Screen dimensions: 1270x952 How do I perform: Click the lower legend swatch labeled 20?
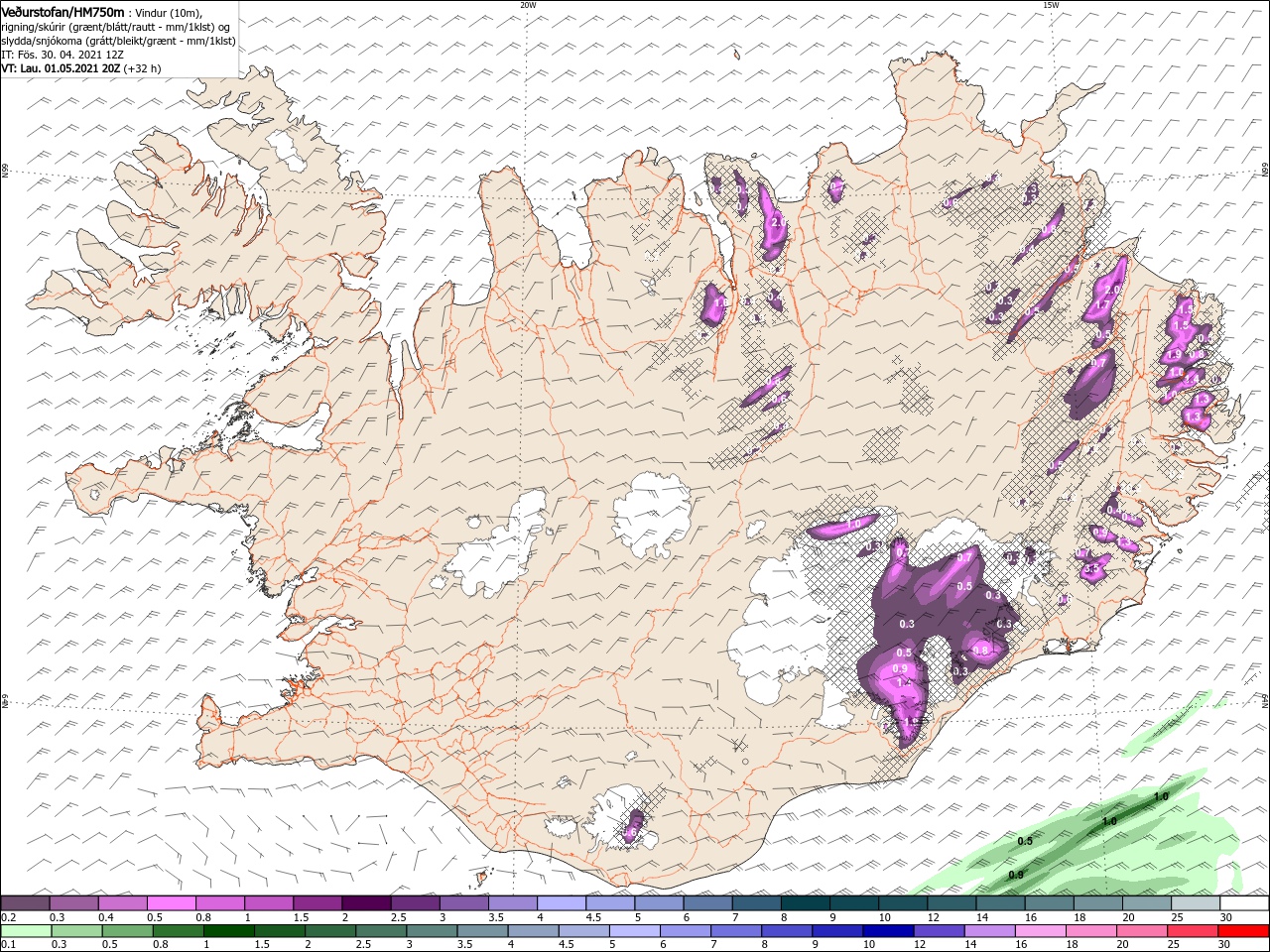tap(1143, 931)
